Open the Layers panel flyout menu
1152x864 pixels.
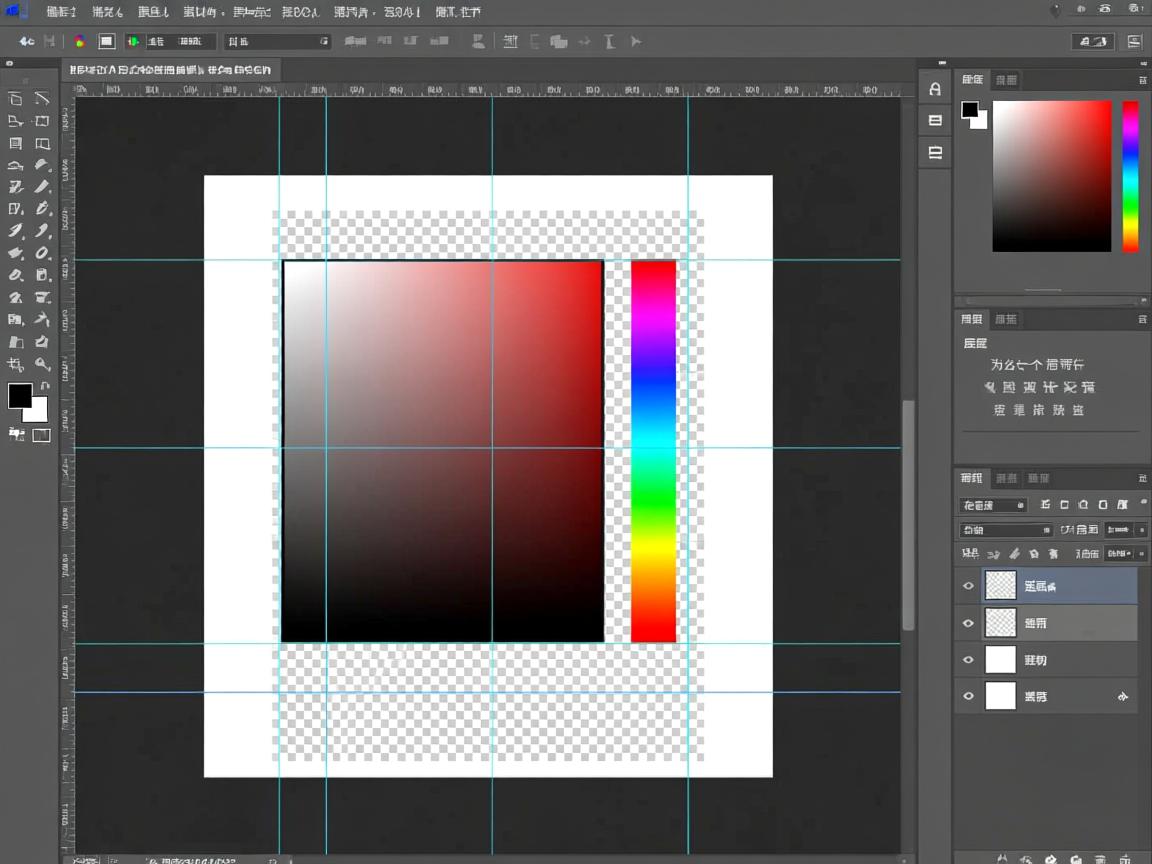coord(1142,479)
